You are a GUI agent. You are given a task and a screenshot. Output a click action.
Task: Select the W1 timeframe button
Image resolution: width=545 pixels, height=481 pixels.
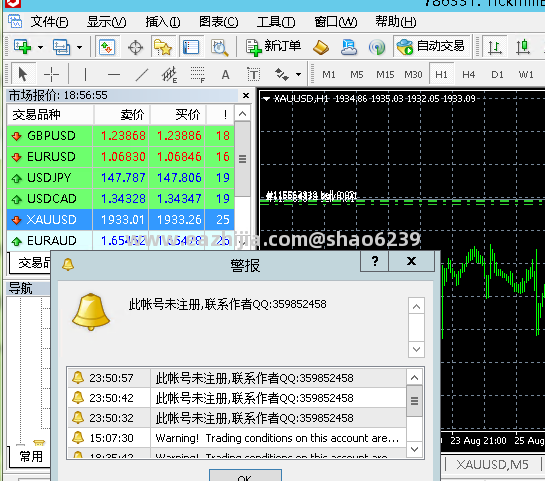[x=526, y=74]
